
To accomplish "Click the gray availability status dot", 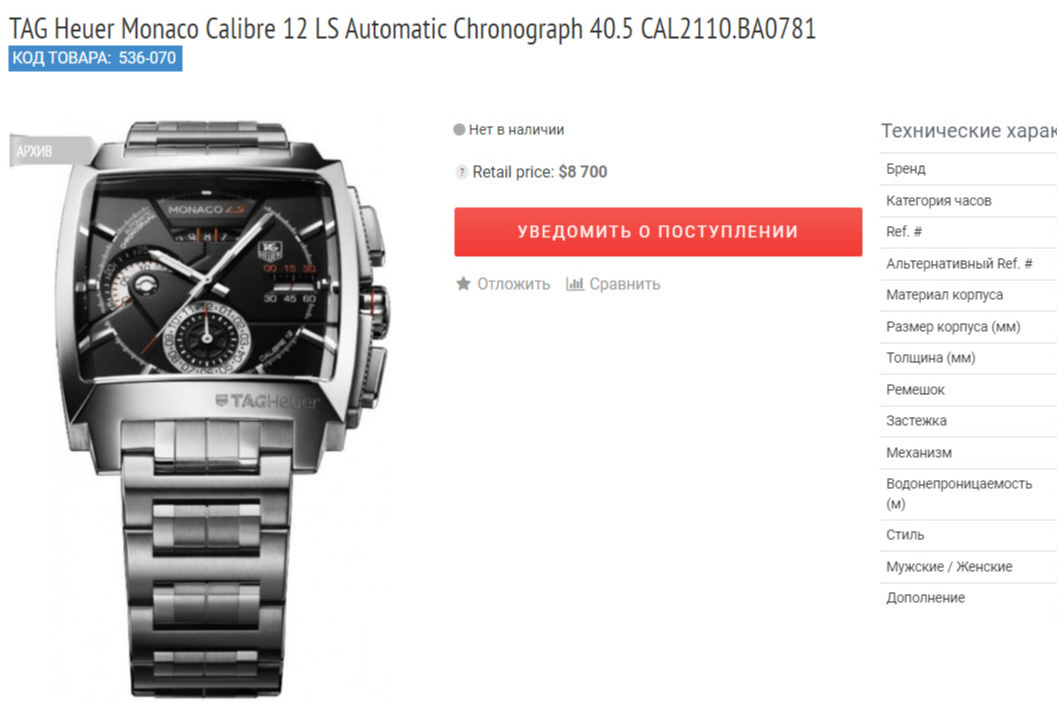I will (x=459, y=129).
